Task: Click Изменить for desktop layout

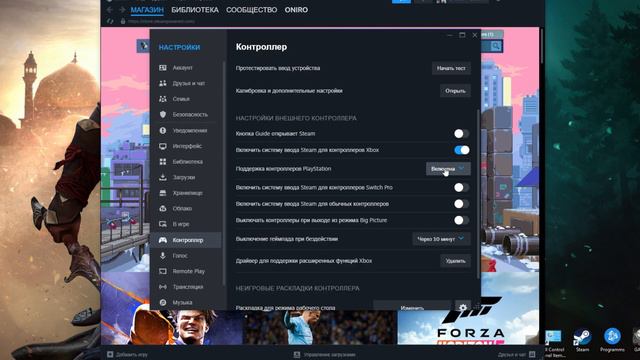Action: 412,307
